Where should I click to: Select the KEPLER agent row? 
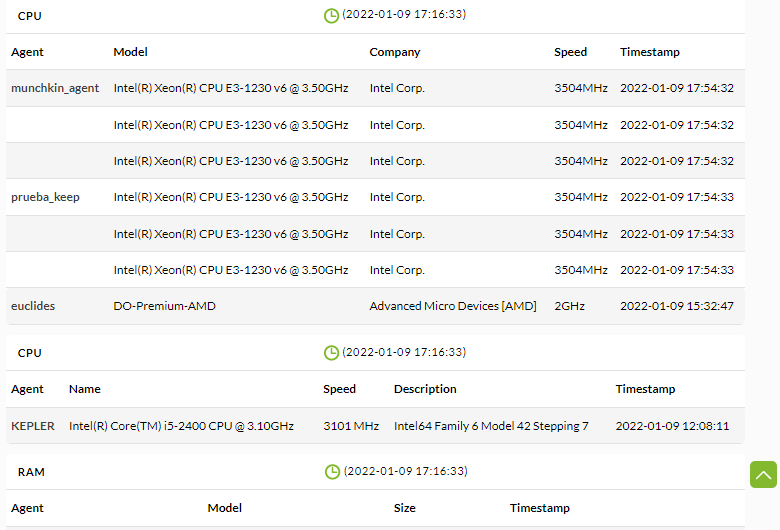point(375,426)
